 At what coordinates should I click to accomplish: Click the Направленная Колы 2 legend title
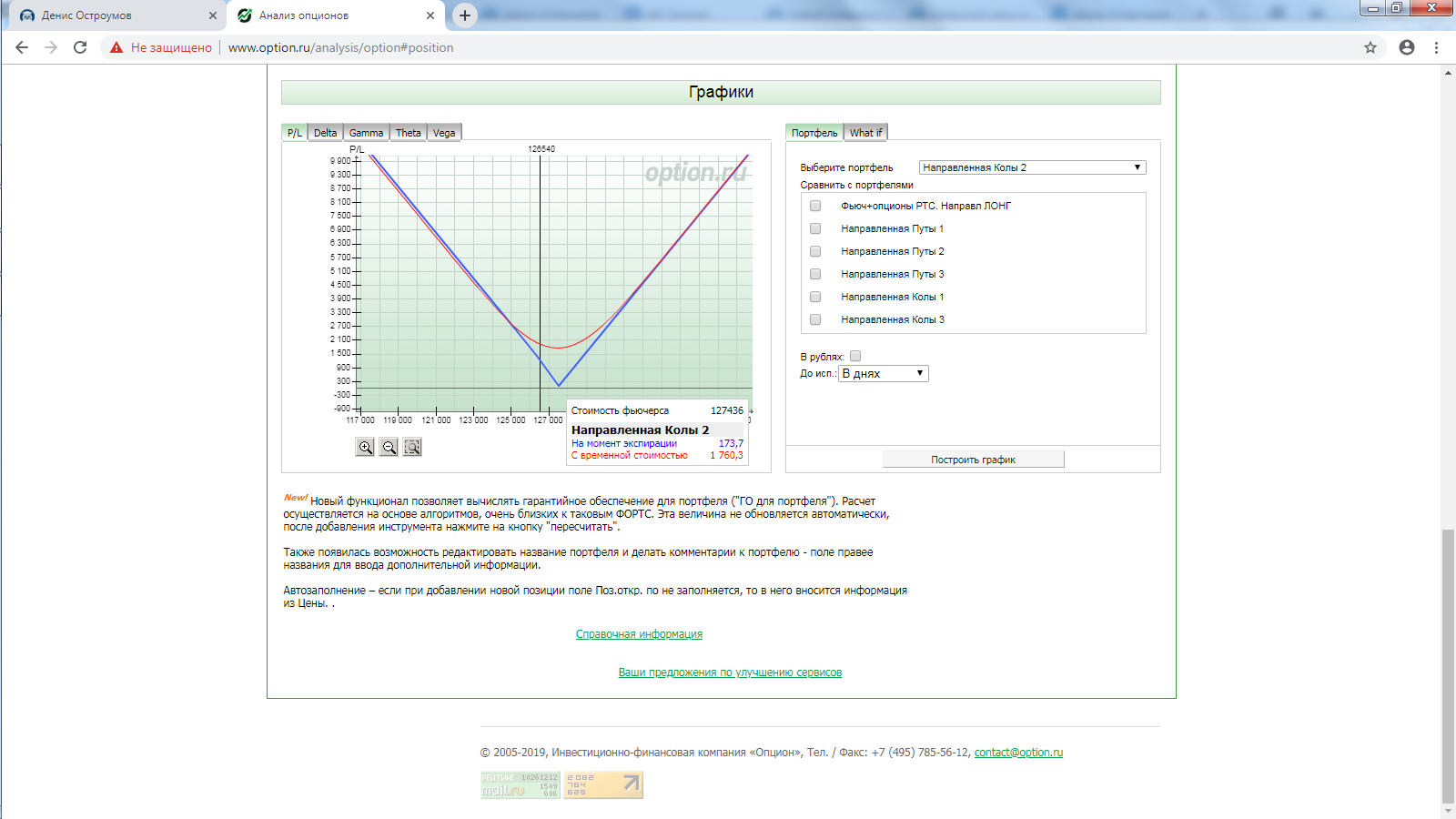[640, 430]
